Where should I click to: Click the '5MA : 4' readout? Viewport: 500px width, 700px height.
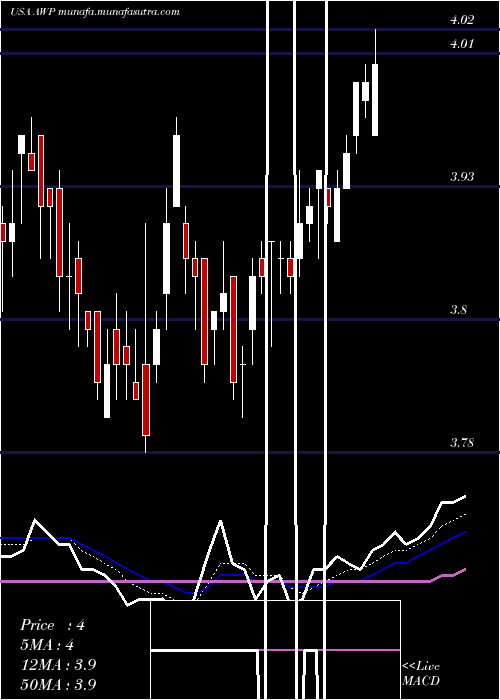(47, 645)
